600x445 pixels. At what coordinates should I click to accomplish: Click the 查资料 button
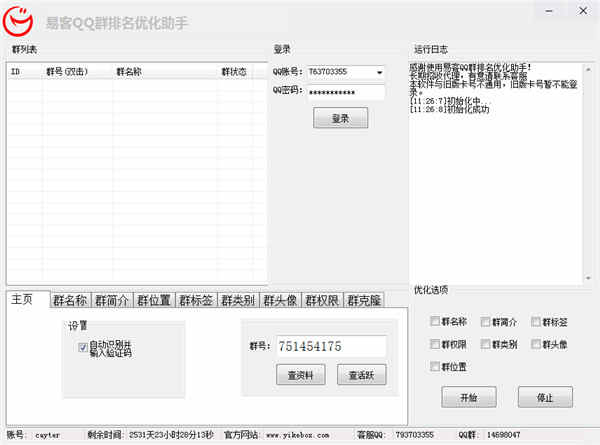tap(301, 375)
